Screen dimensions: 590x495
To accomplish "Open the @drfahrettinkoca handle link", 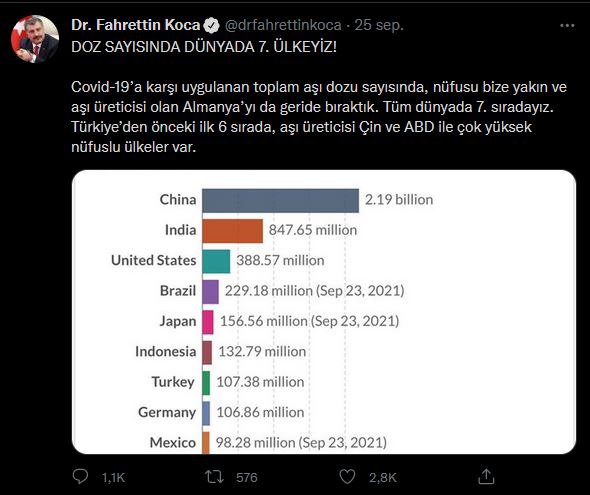I will coord(283,25).
